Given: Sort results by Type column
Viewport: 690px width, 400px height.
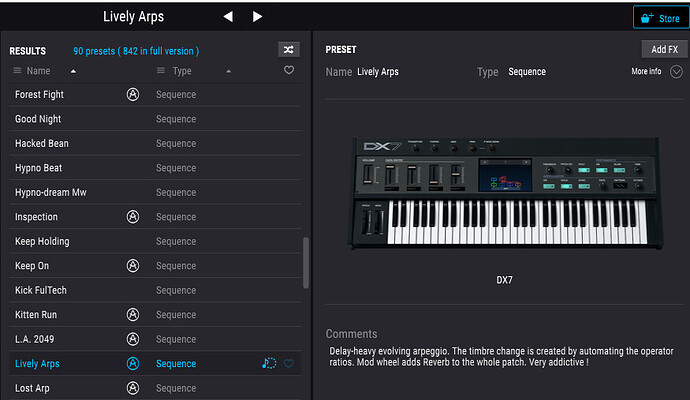Looking at the screenshot, I should click(x=182, y=71).
